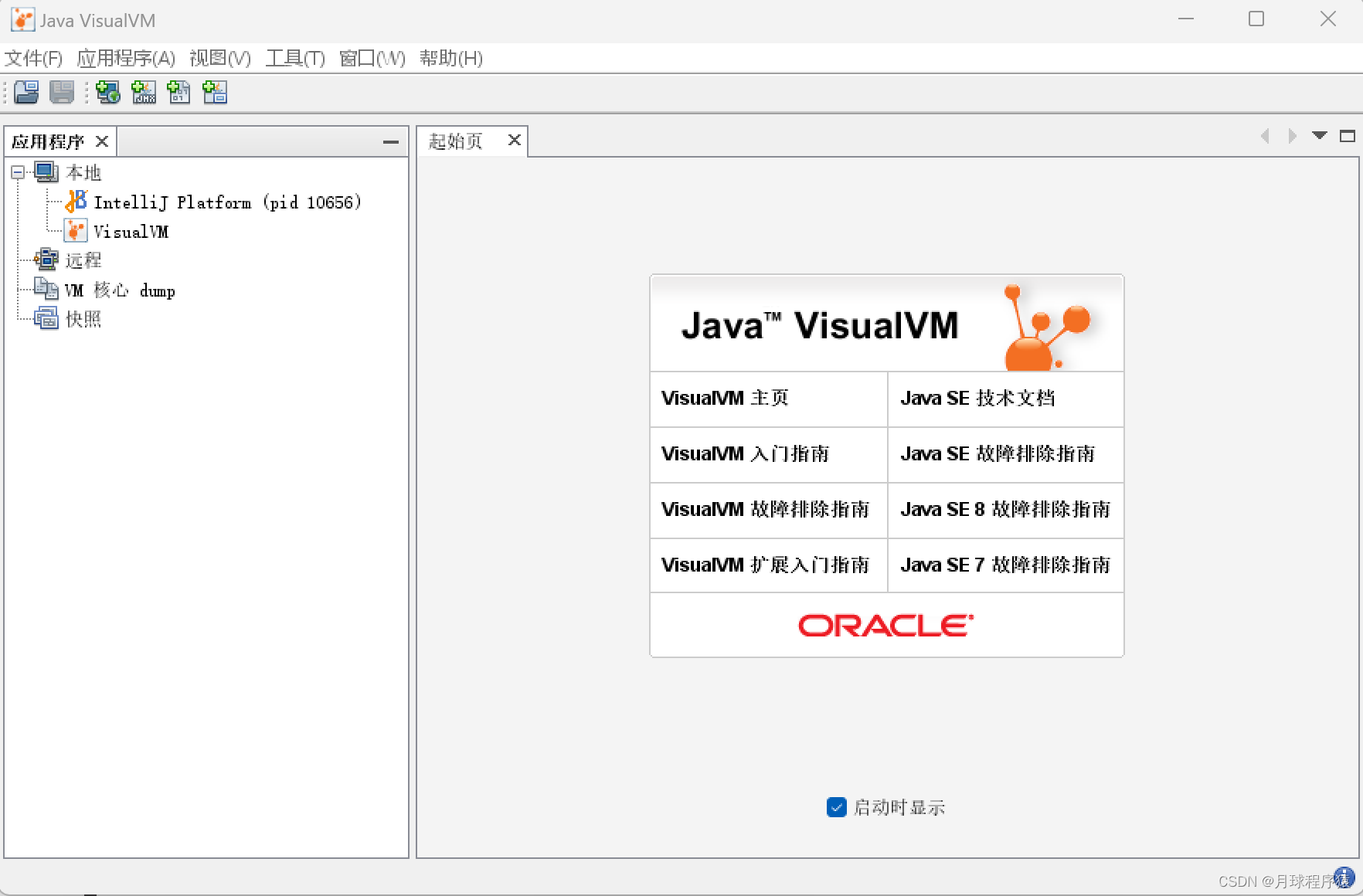Viewport: 1363px width, 896px height.
Task: Switch to the 起始页 tab
Action: pos(456,141)
